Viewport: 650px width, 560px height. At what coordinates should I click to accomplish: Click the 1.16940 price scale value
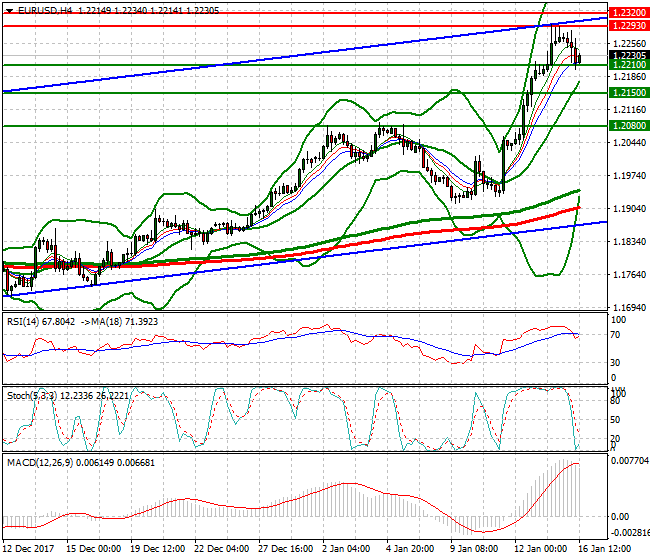(629, 308)
